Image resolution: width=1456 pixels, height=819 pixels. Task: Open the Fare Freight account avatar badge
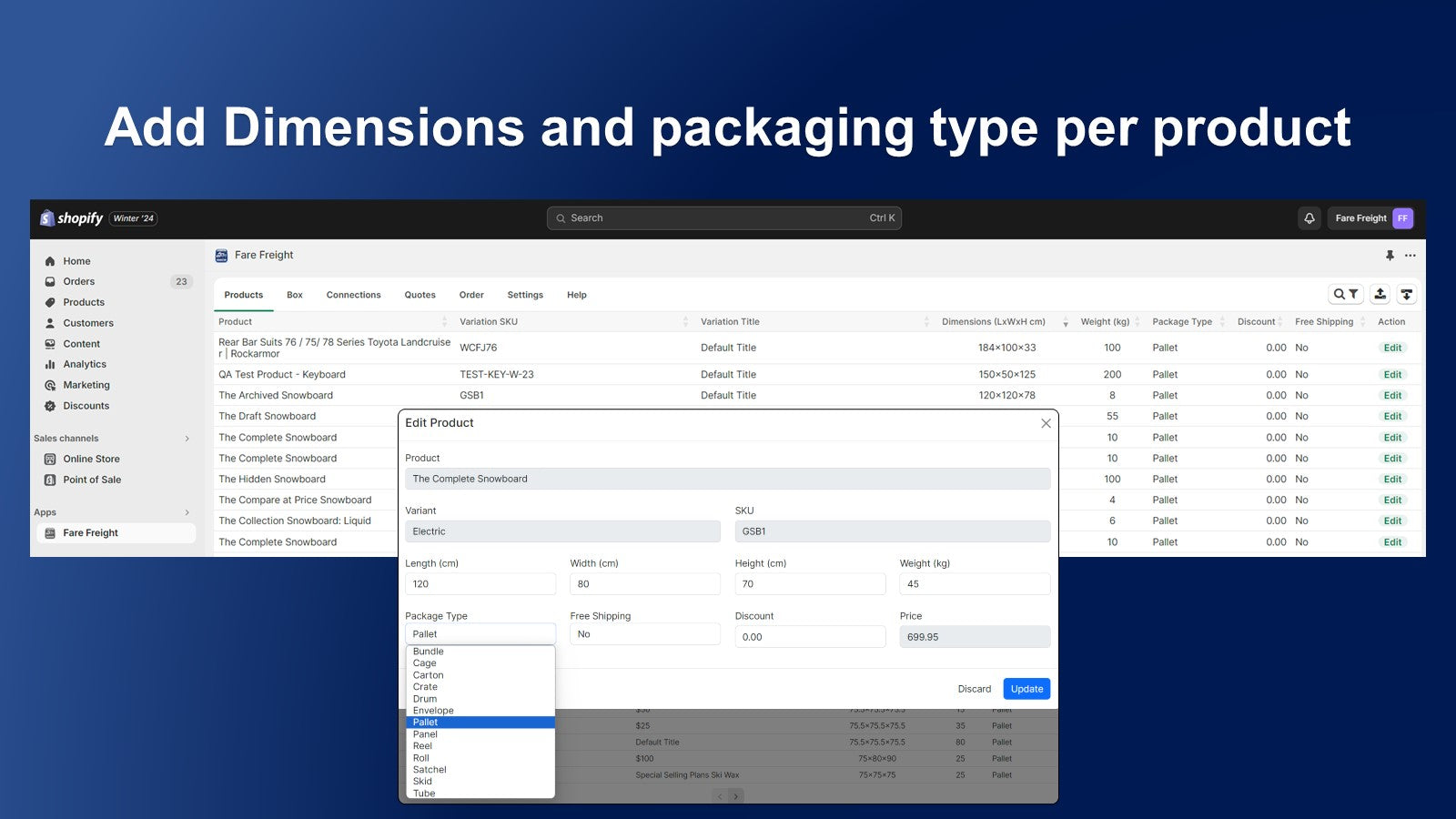point(1402,218)
